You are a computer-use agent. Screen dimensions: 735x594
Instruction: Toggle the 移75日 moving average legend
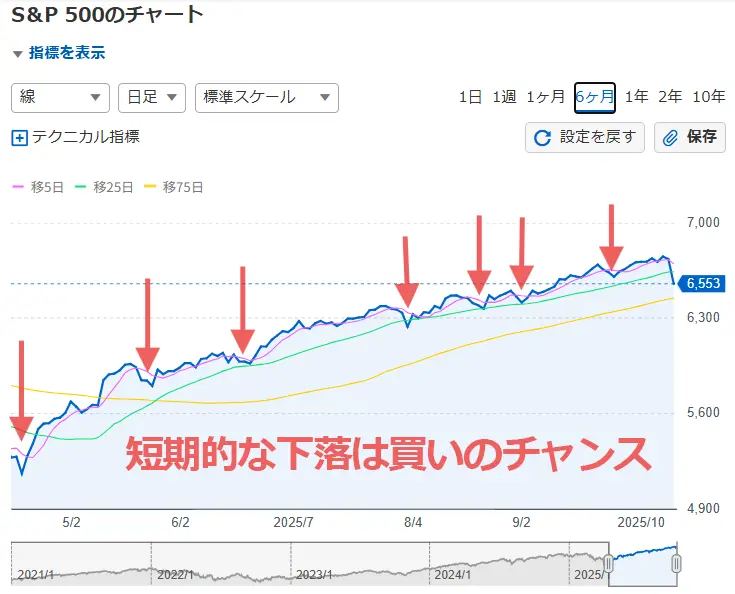(x=173, y=188)
